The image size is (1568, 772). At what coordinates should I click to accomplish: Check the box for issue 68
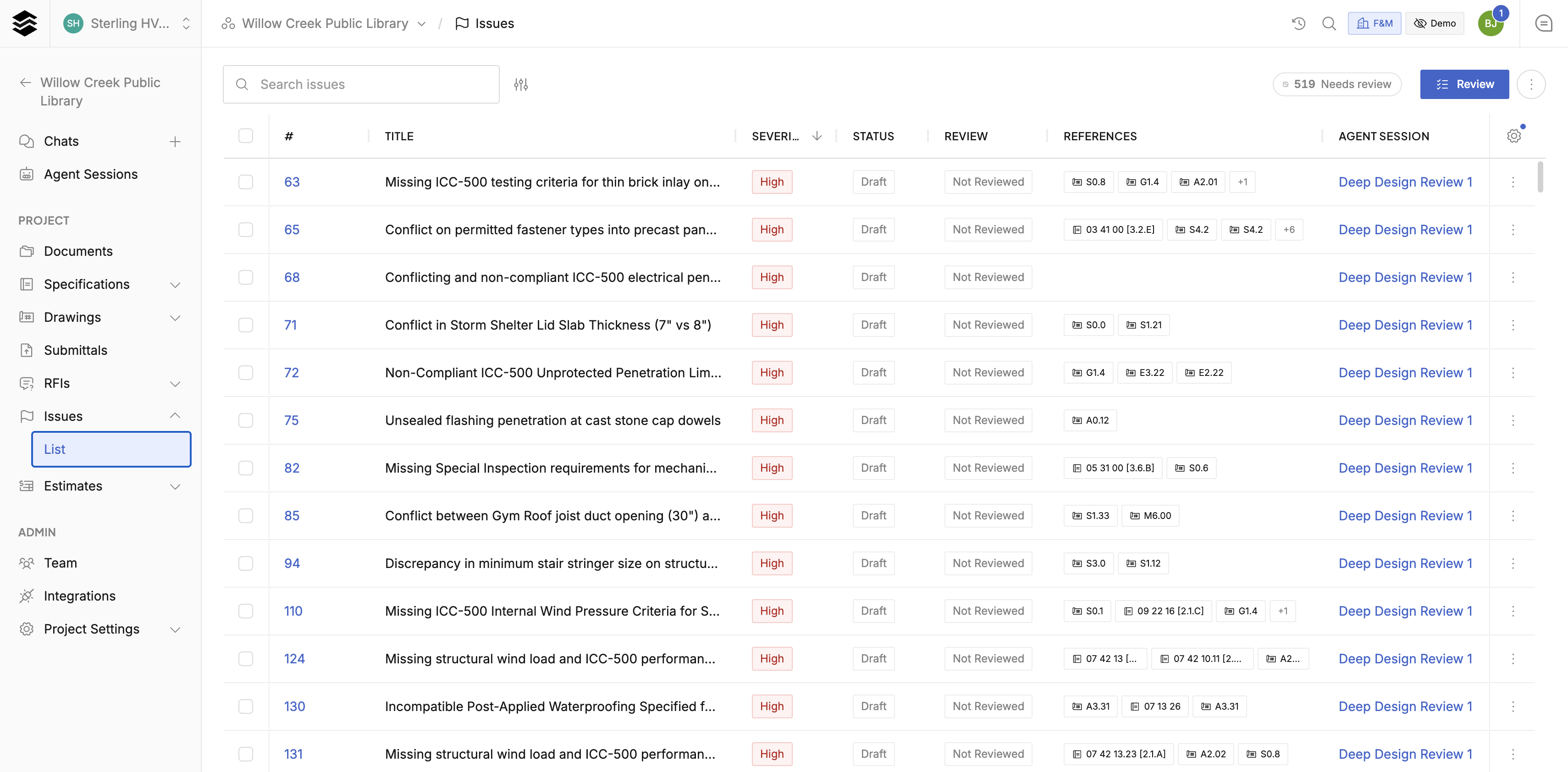245,277
